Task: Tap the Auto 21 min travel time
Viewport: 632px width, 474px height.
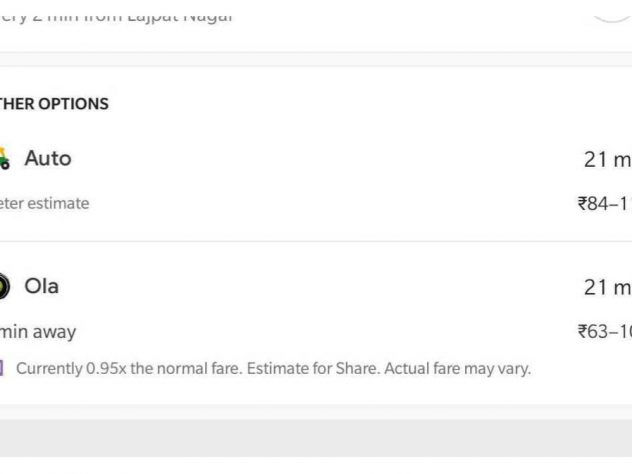Action: pos(606,159)
